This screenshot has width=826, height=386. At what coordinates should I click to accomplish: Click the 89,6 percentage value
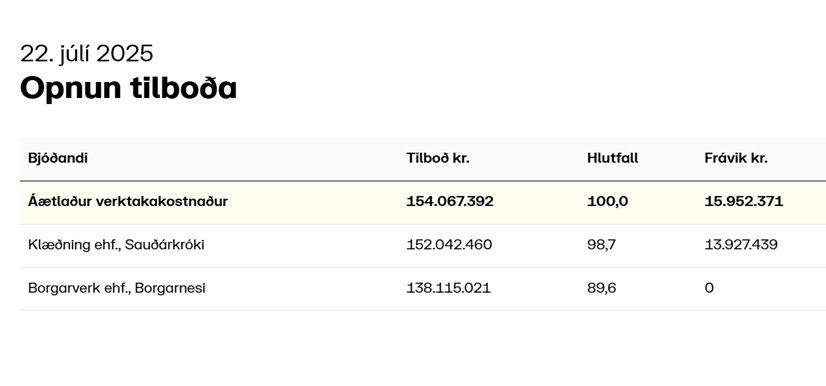pyautogui.click(x=602, y=288)
